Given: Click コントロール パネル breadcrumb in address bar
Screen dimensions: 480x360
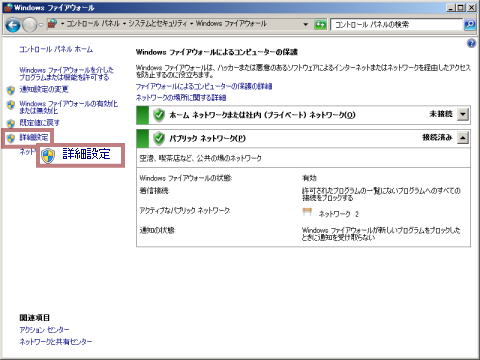Looking at the screenshot, I should click(x=93, y=24).
